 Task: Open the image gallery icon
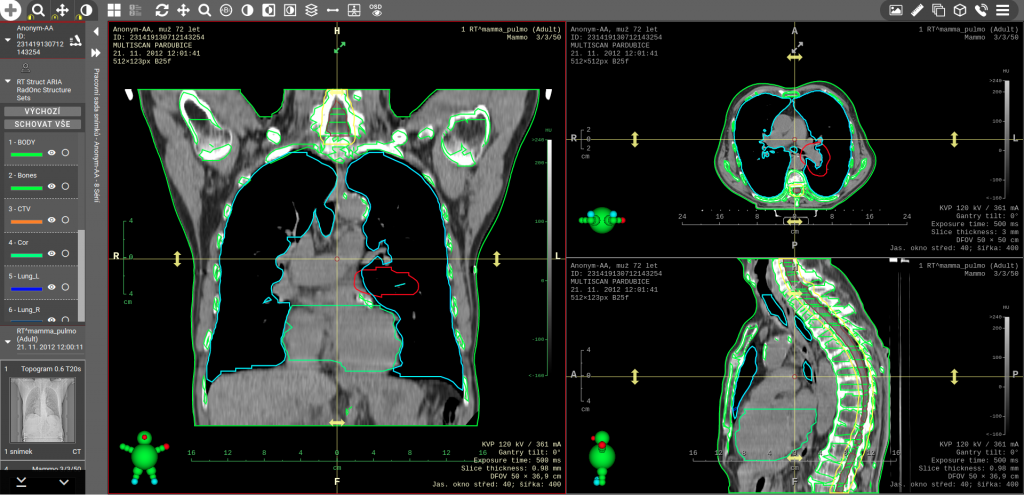pyautogui.click(x=896, y=10)
